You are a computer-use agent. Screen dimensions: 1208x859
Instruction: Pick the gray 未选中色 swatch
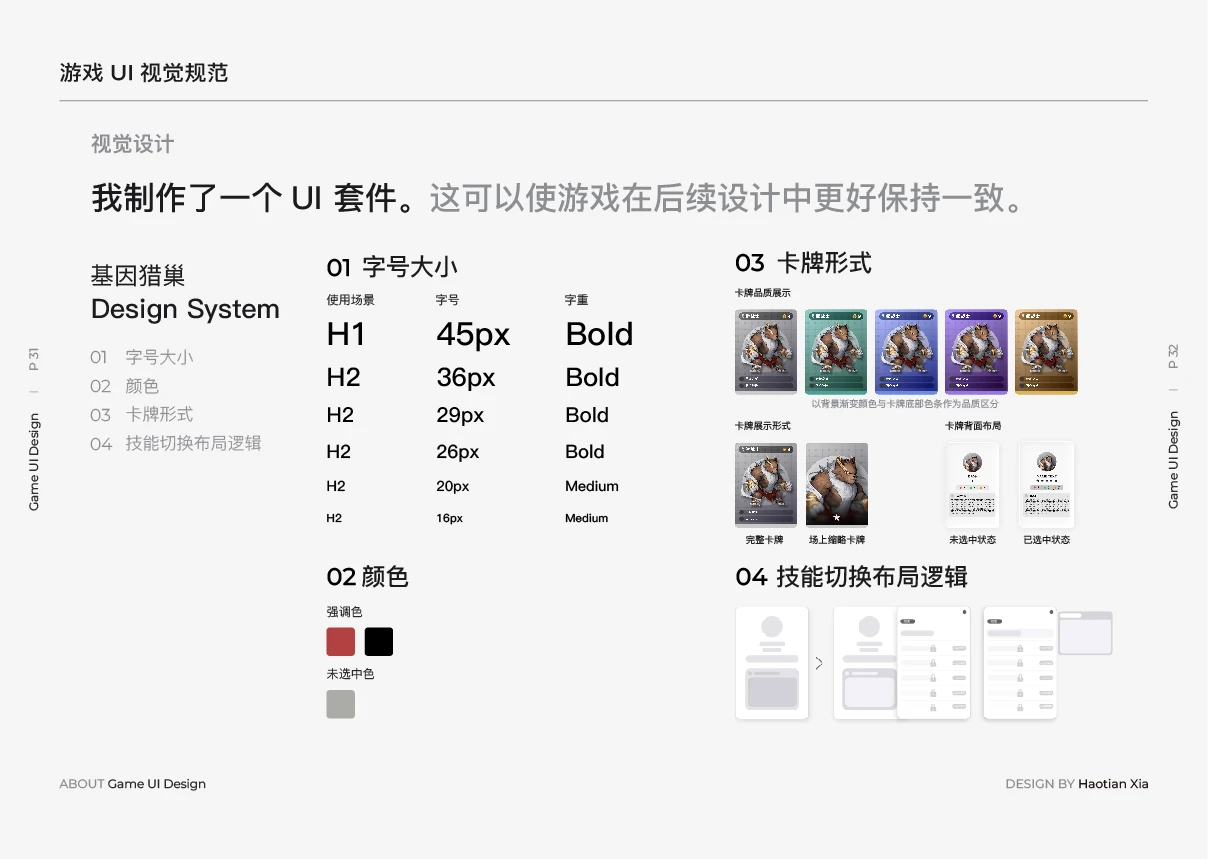click(x=341, y=704)
